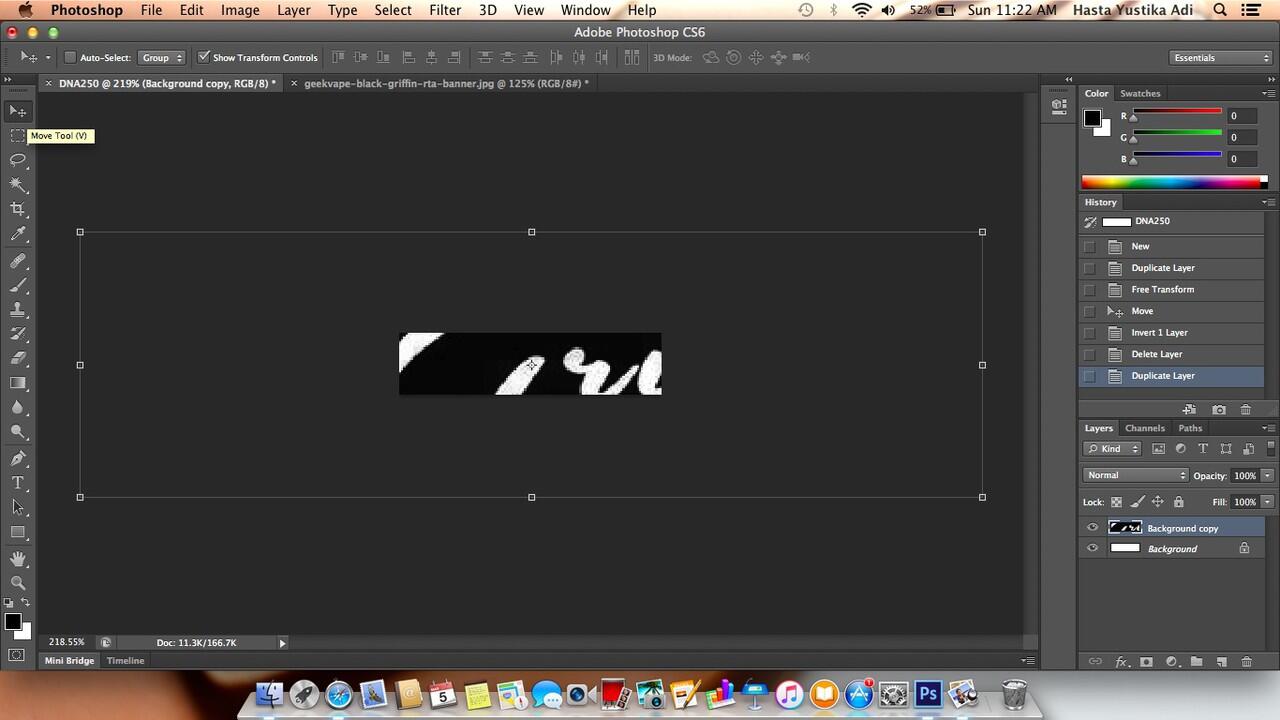Open the Filter menu

[x=445, y=10]
